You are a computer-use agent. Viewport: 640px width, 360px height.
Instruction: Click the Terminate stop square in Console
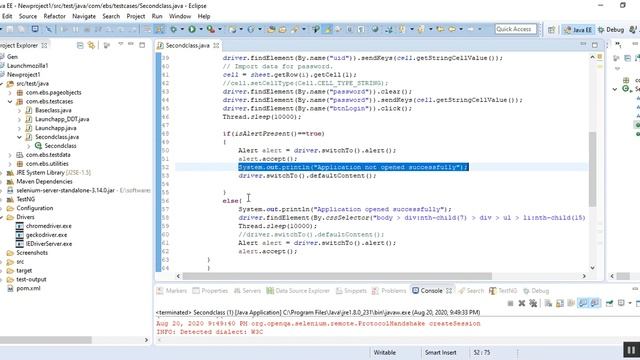510,303
